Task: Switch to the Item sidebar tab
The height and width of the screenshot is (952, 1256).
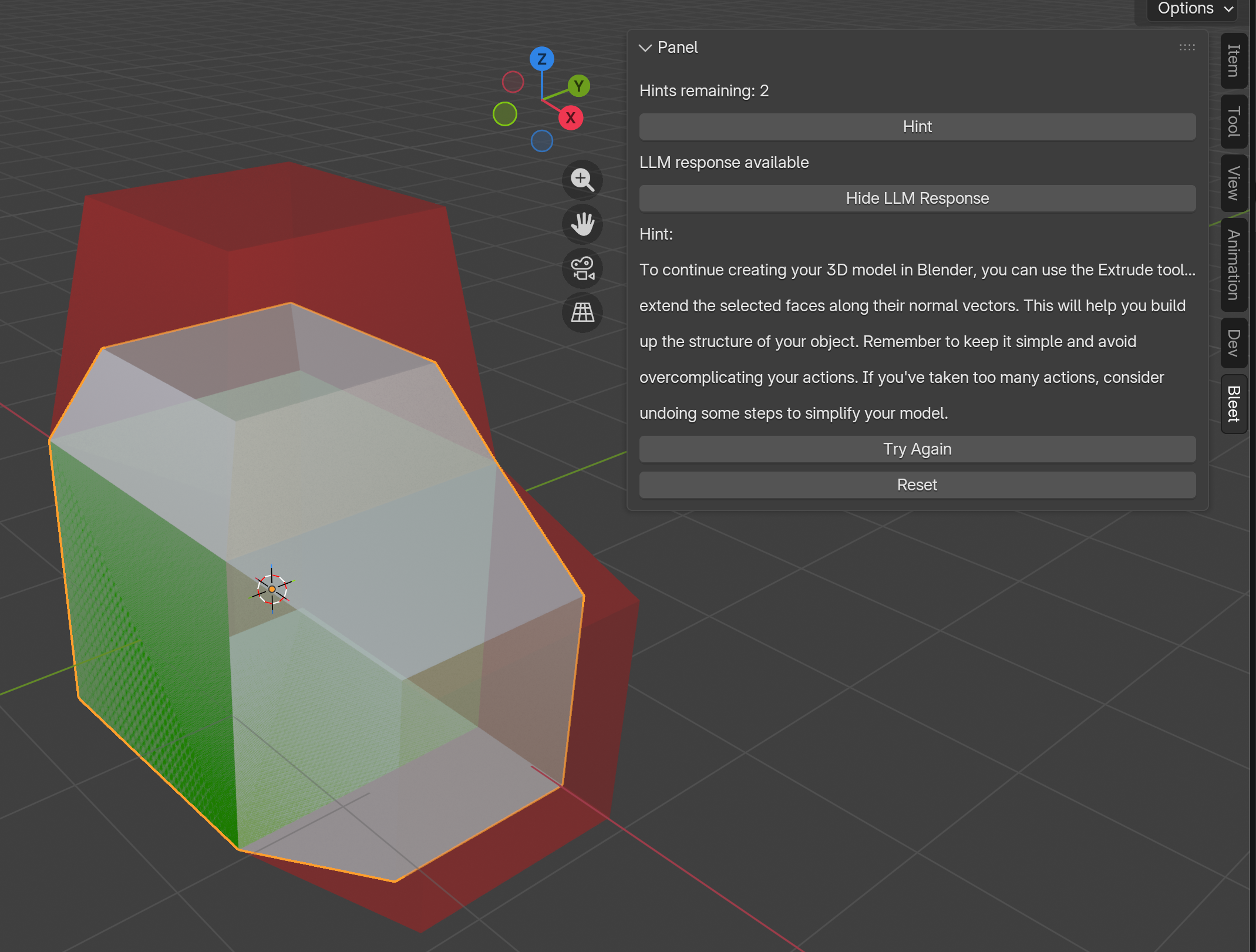Action: [1233, 61]
